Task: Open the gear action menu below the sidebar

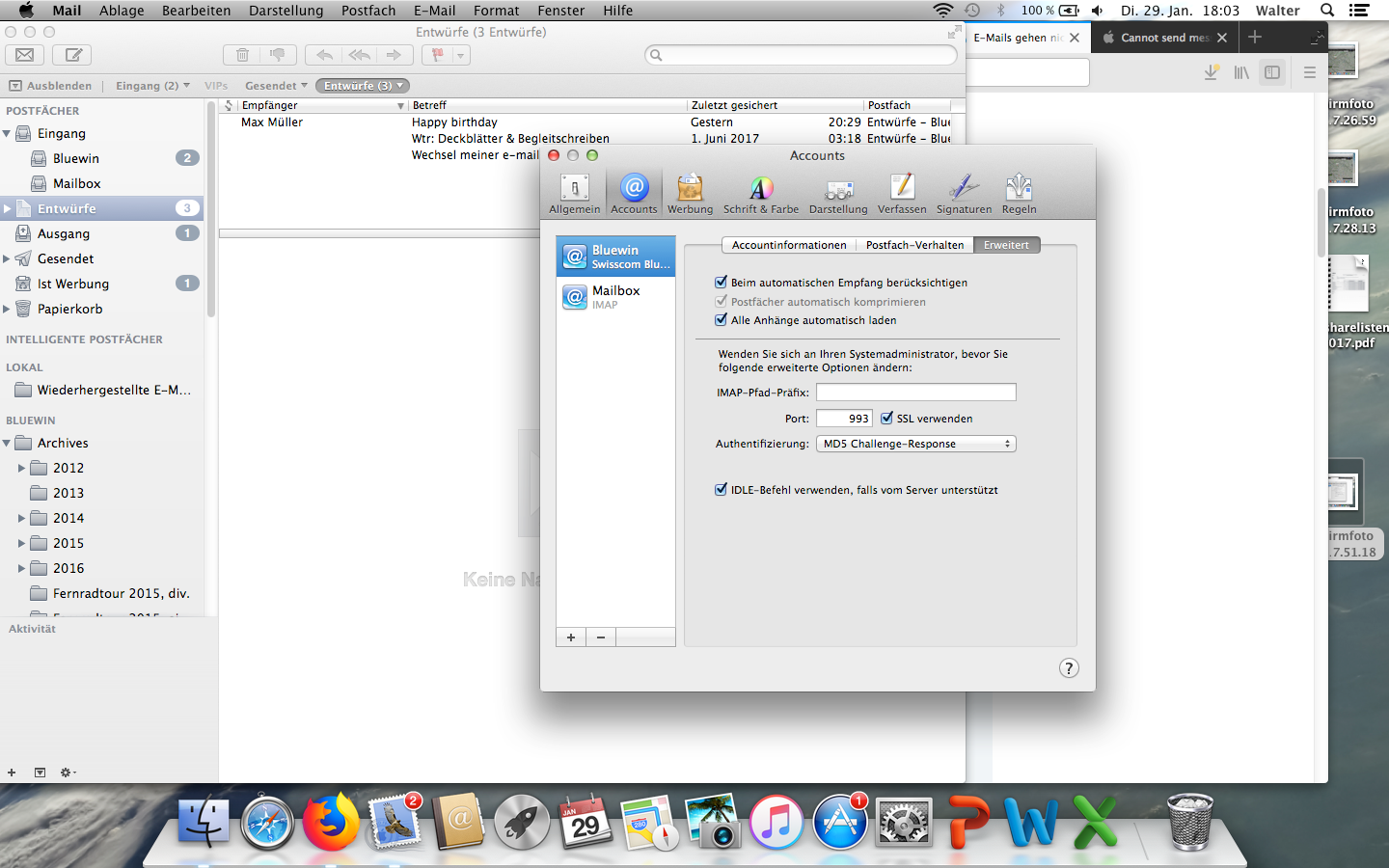Action: (x=68, y=773)
